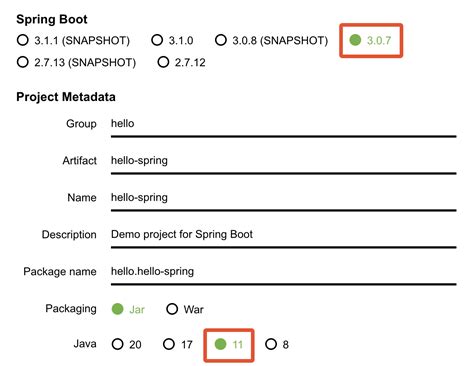Choose Java version 17
This screenshot has width=474, height=366.
tap(178, 344)
